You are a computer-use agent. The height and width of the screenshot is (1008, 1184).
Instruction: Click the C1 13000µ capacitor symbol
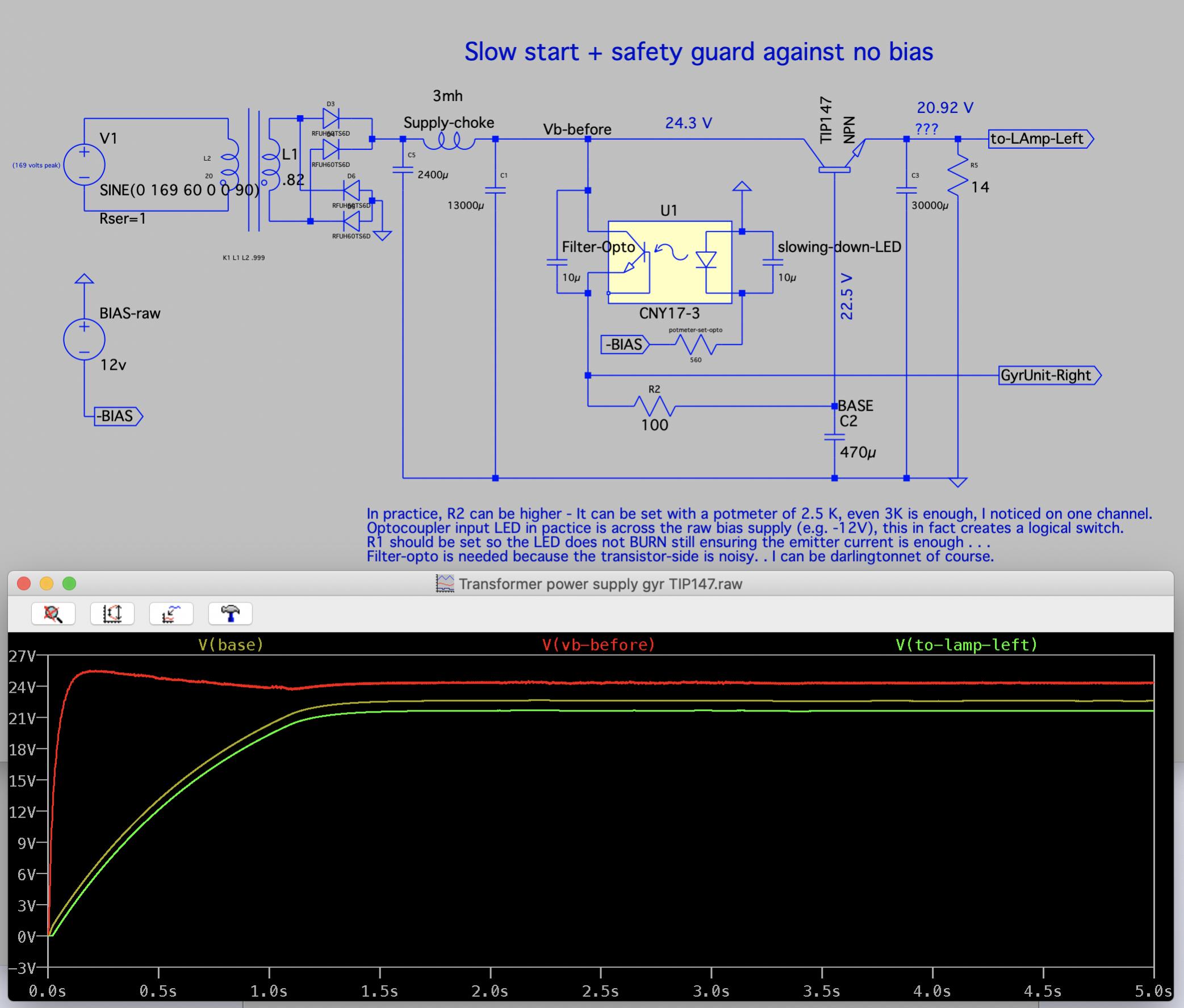(495, 190)
